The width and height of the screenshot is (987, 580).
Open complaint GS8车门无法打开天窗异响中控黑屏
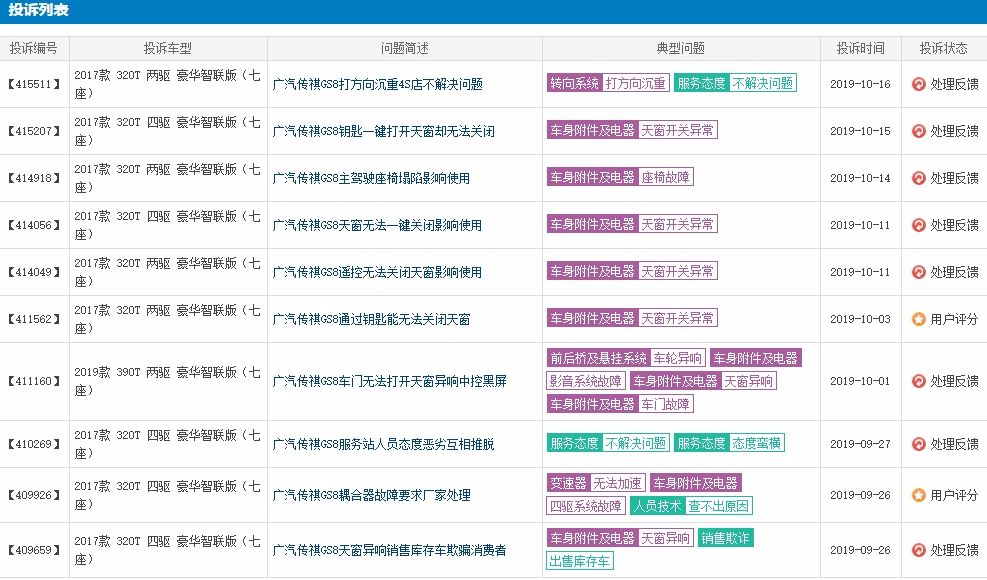click(390, 382)
